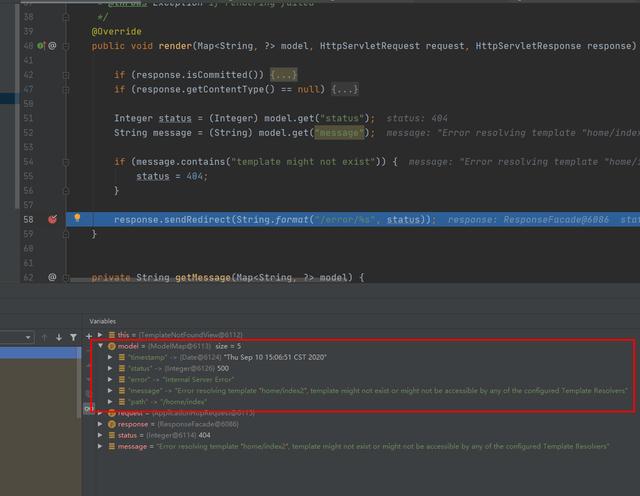Click the "/home/index" path value

184,402
